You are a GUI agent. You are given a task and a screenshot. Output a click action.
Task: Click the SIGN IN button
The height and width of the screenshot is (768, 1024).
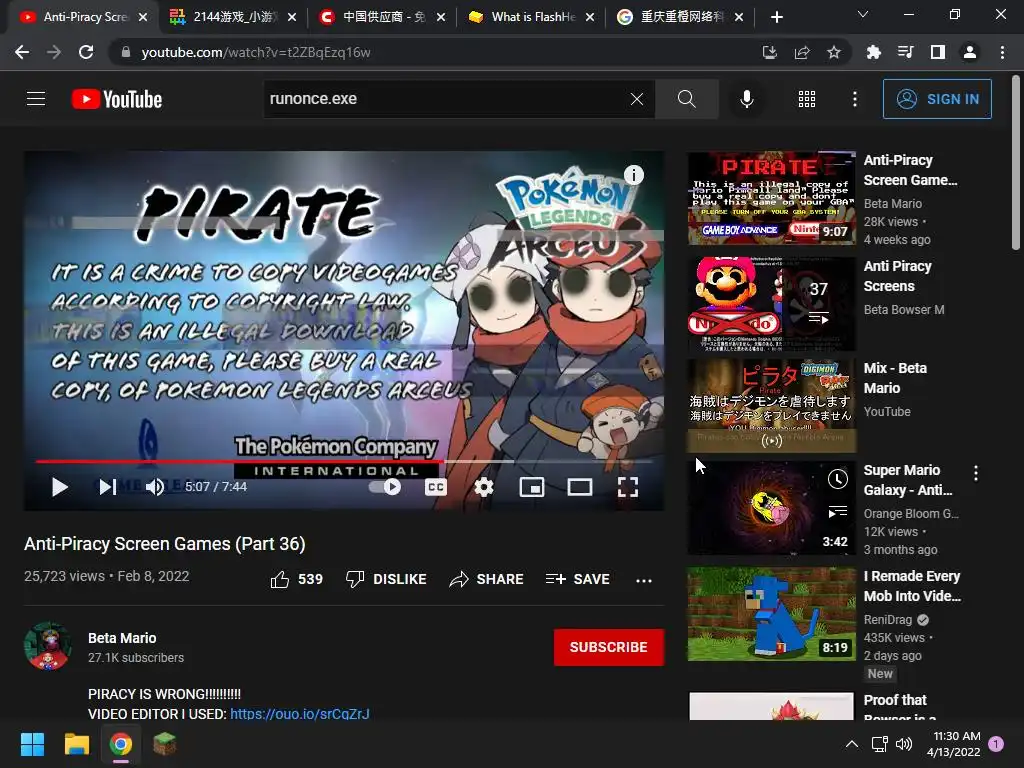coord(937,99)
